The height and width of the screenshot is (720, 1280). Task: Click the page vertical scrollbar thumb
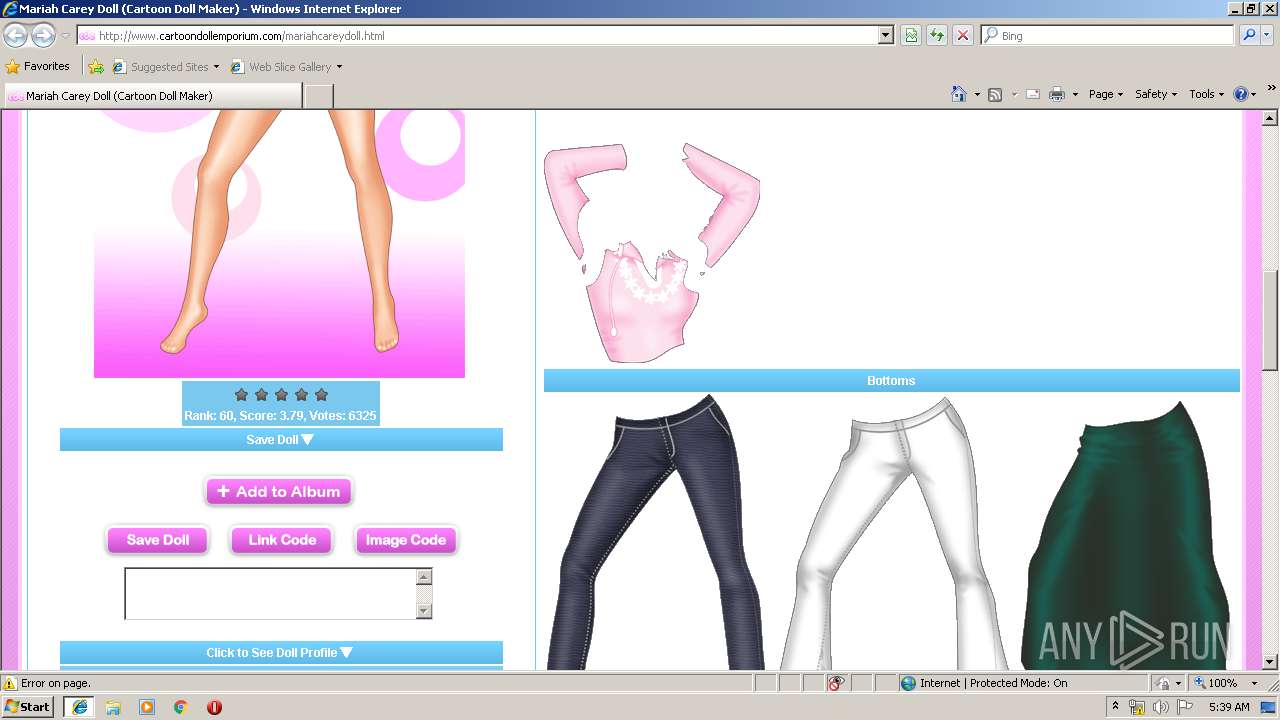(x=1270, y=320)
